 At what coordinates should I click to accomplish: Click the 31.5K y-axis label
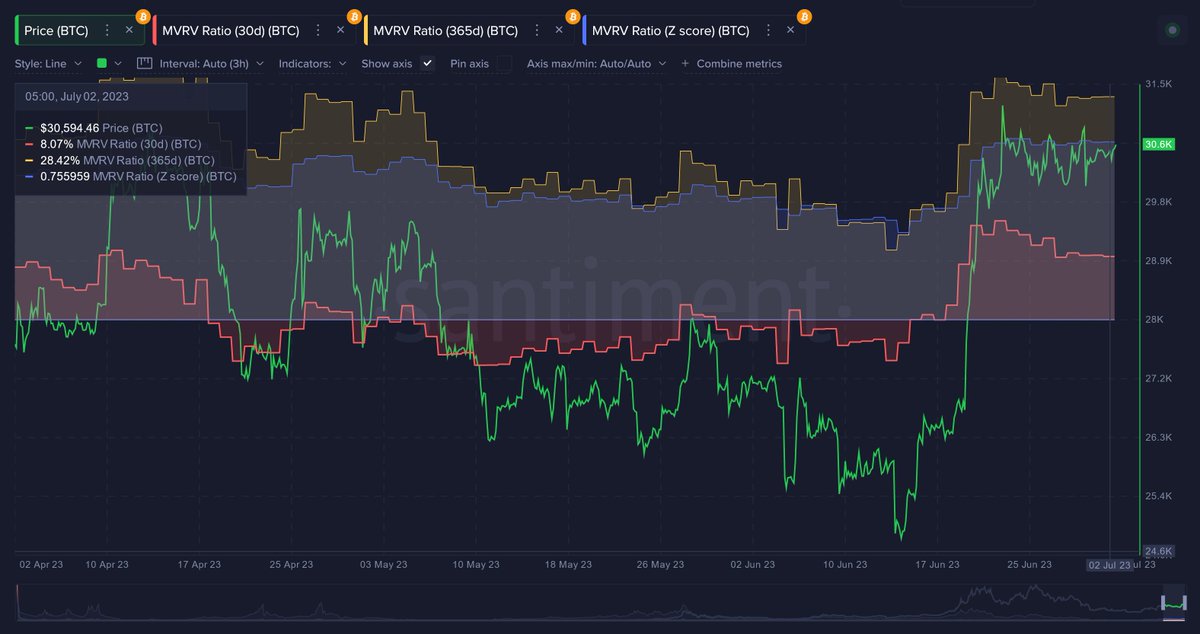1159,84
